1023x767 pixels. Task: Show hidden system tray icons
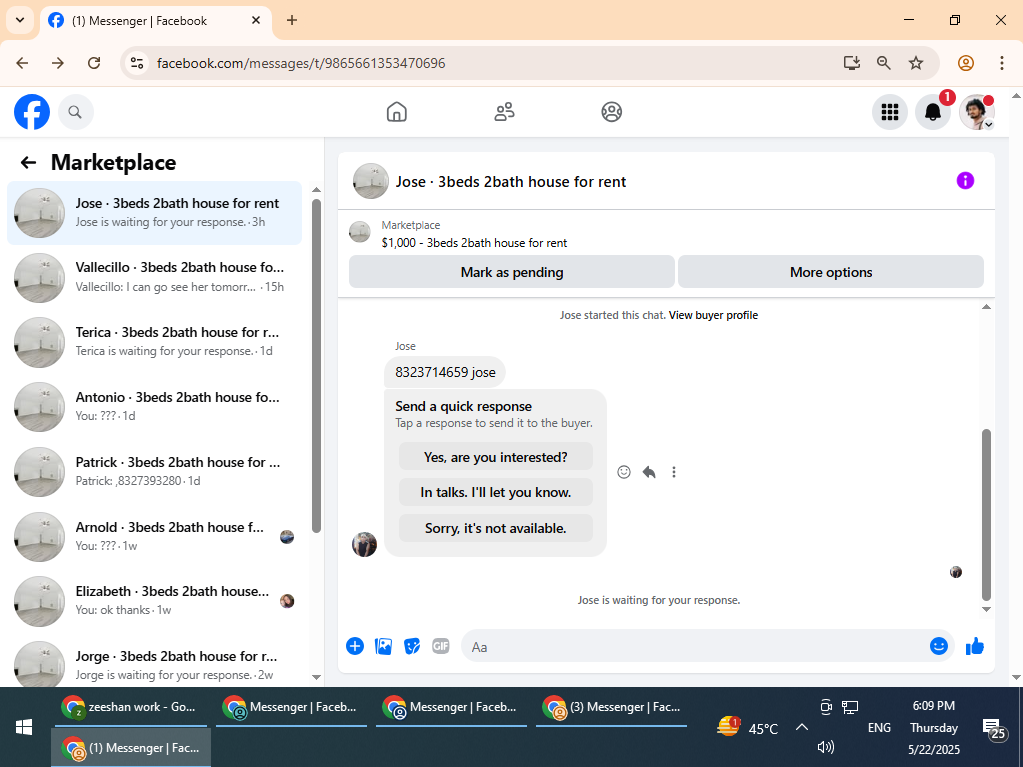tap(802, 727)
